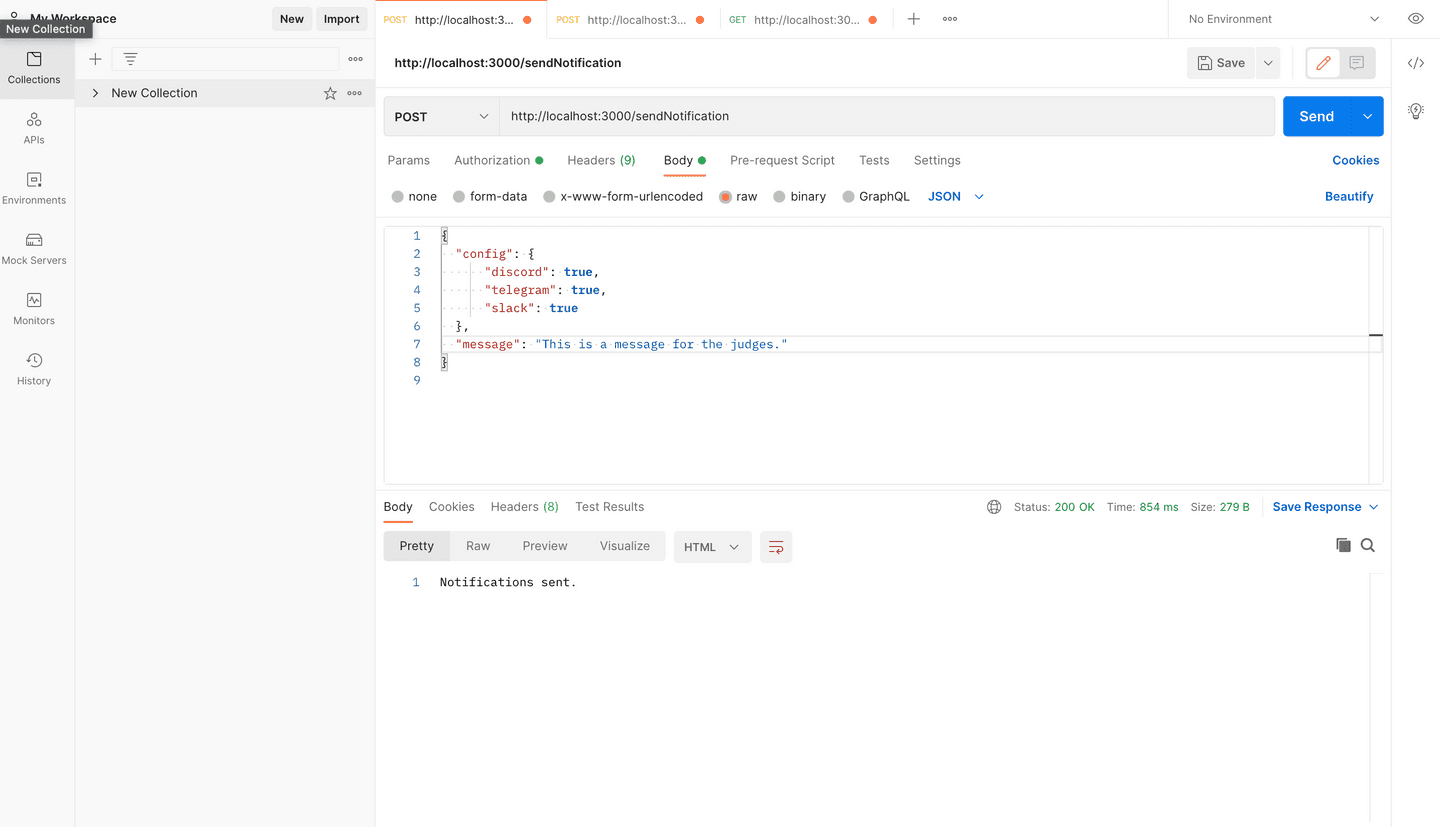
Task: Click the Import button
Action: pos(341,19)
